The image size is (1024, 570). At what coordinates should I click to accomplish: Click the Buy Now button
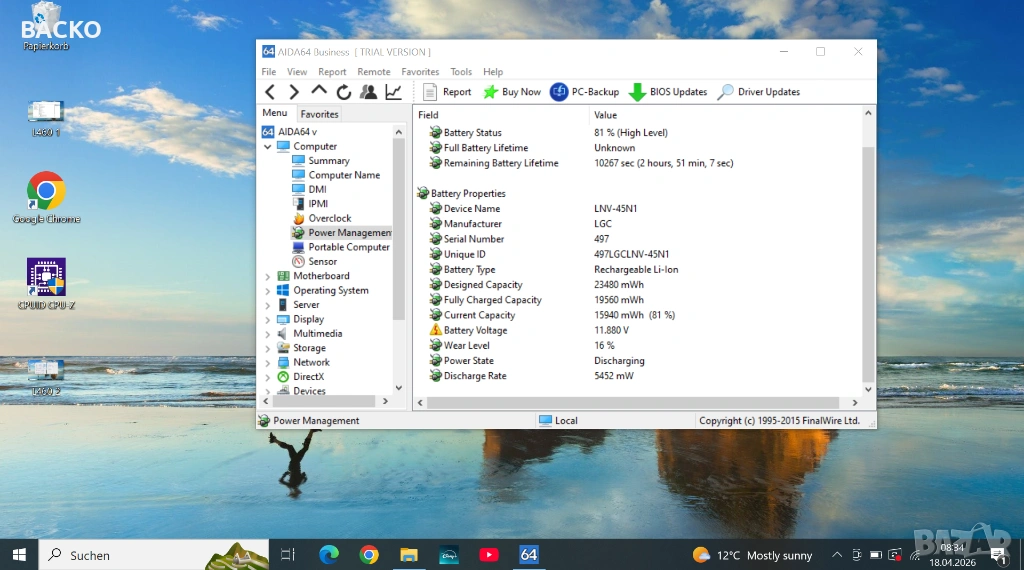tap(511, 92)
